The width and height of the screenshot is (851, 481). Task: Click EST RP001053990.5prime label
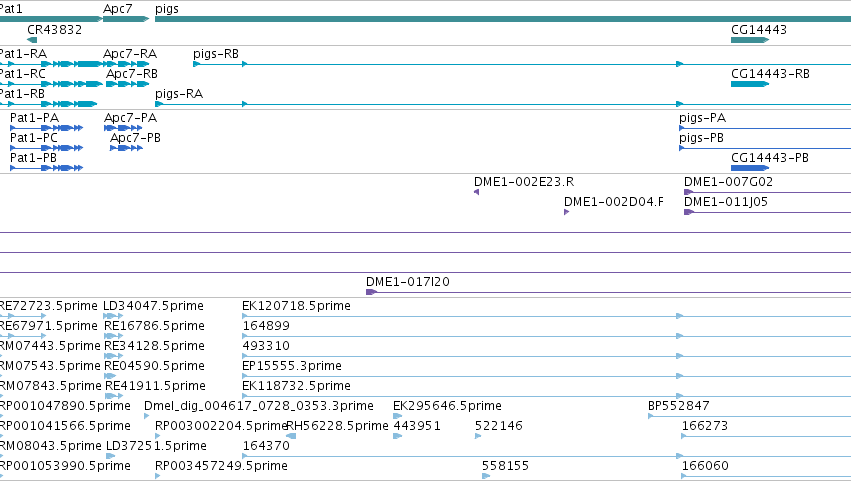65,466
